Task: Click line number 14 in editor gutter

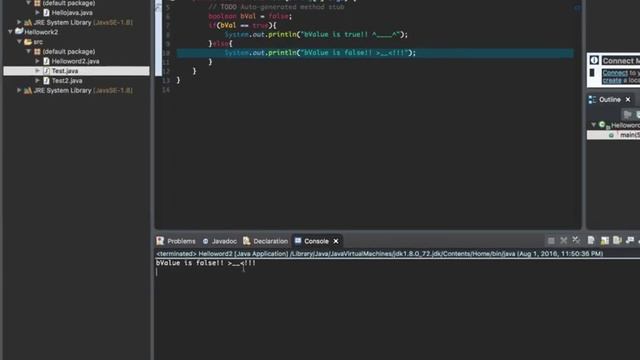Action: [165, 90]
